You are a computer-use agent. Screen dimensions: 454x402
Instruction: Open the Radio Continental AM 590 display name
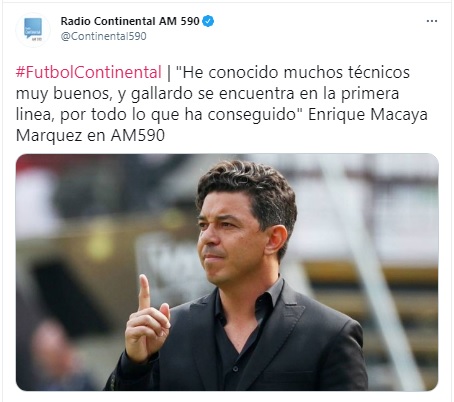[x=130, y=21]
